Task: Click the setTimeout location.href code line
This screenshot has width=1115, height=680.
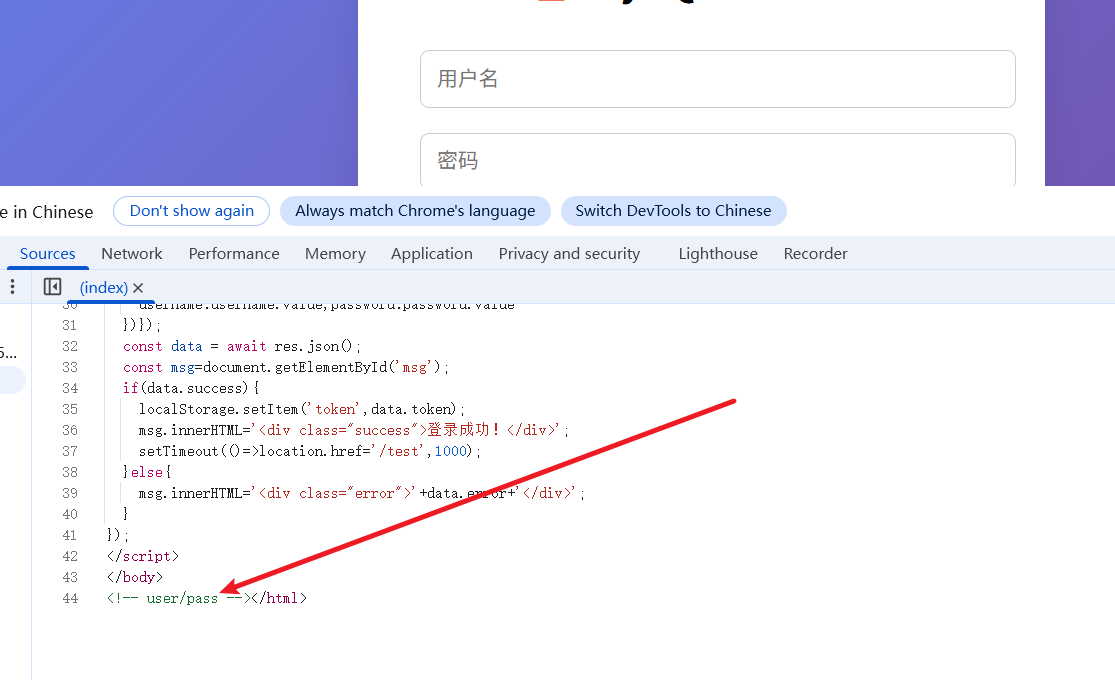Action: point(310,452)
